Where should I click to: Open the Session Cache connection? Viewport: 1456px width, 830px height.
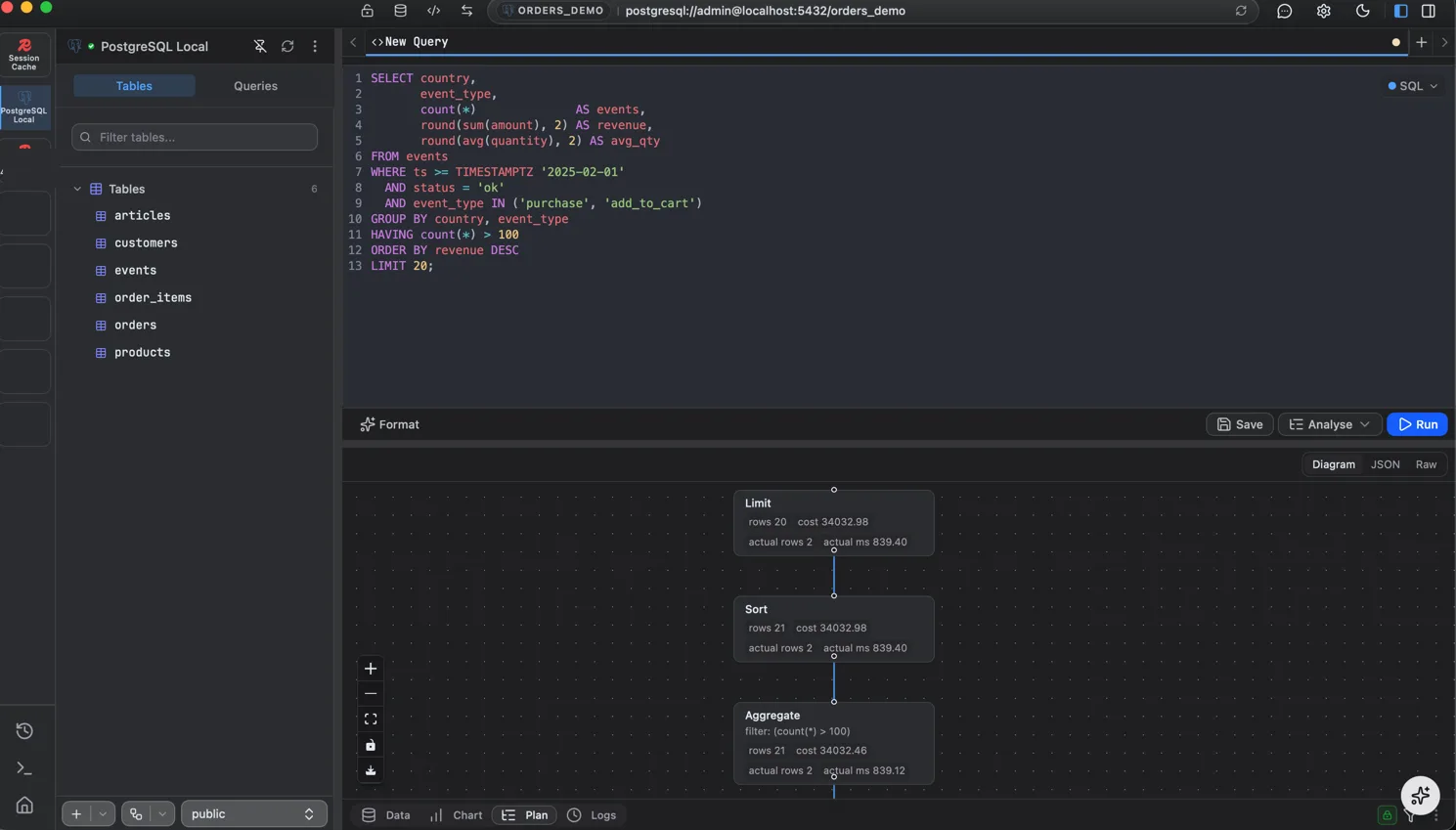click(x=24, y=55)
